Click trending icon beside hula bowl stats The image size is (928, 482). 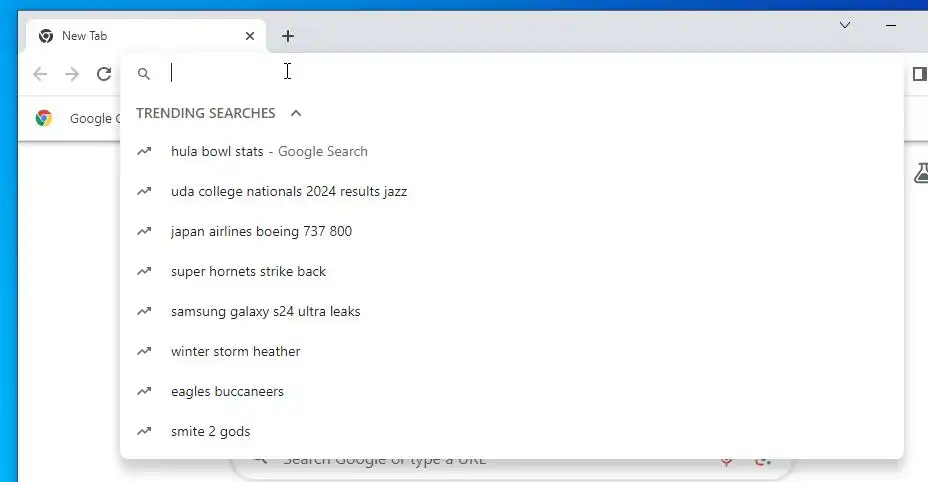point(144,151)
